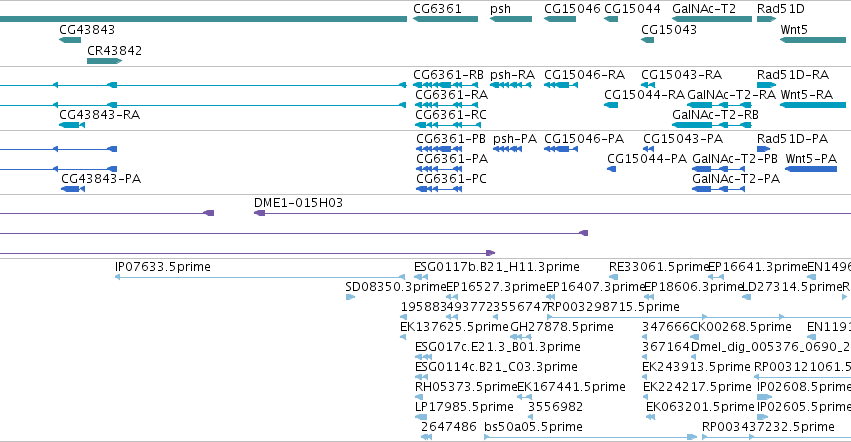Select the CG43843 gene label

pyautogui.click(x=87, y=29)
